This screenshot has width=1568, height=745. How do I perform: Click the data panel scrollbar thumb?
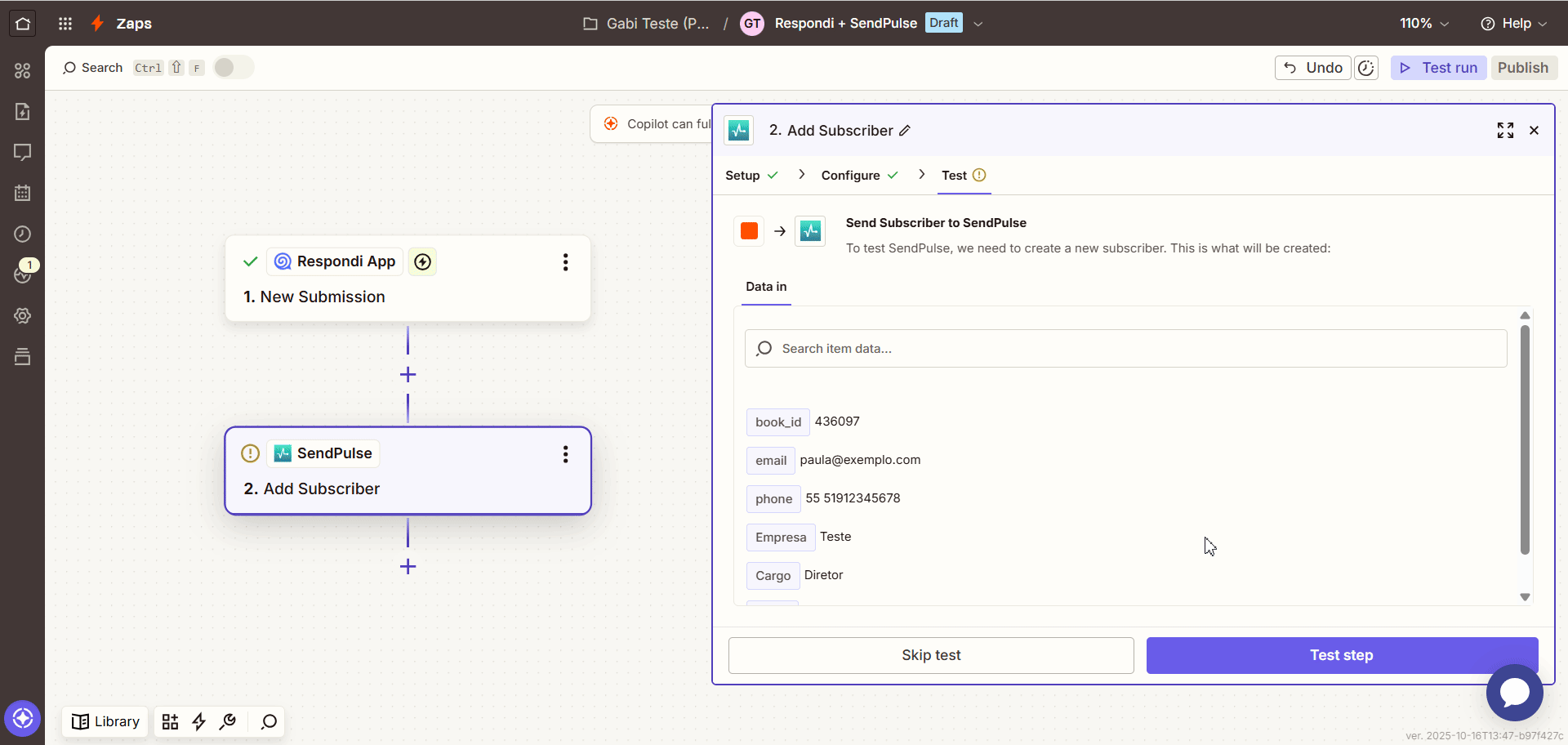click(1525, 439)
